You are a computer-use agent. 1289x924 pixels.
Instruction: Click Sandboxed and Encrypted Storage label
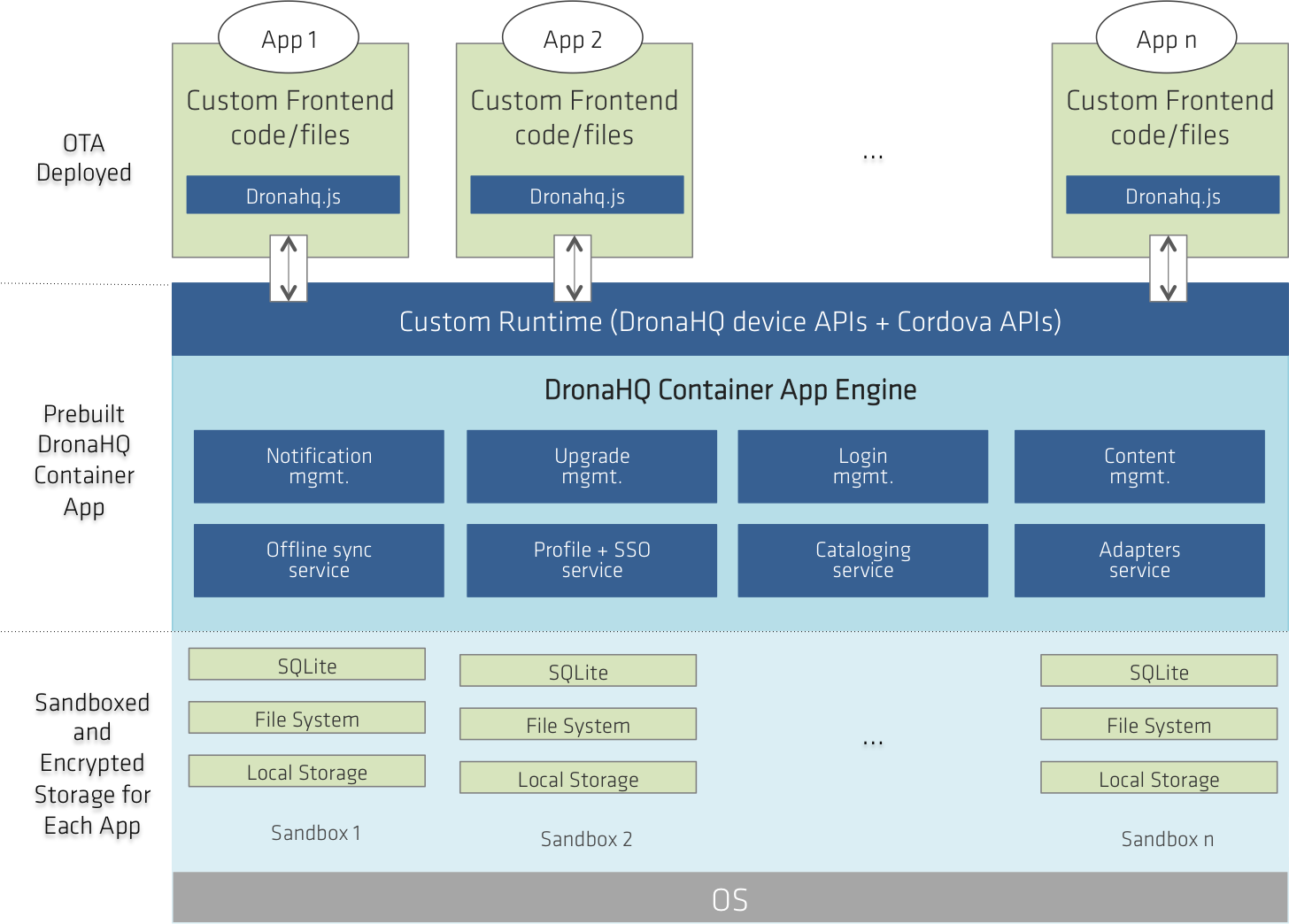coord(92,764)
